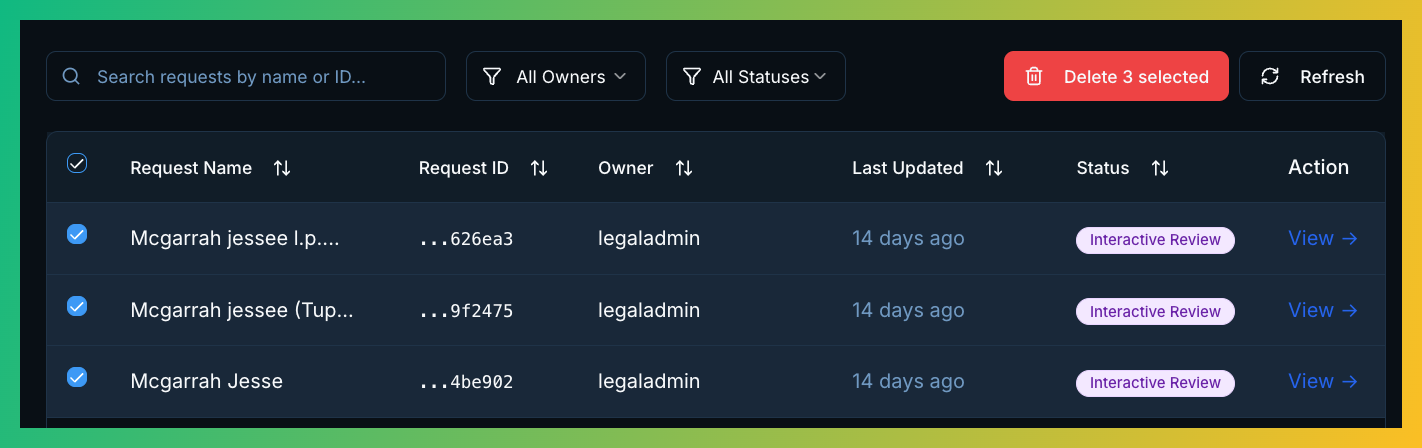Open View link for request 9f2475
The height and width of the screenshot is (448, 1422).
[x=1323, y=310]
